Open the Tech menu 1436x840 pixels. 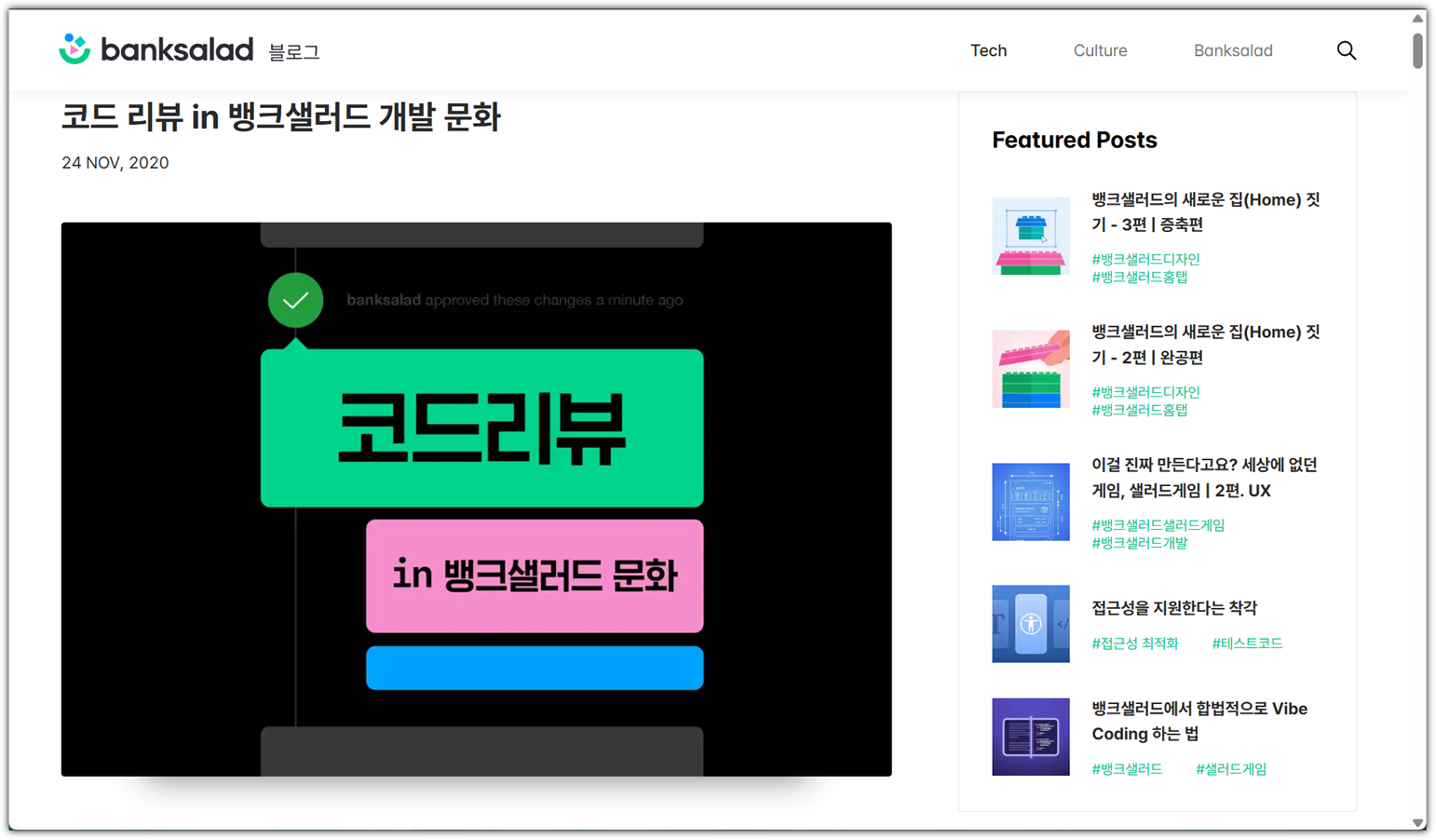pyautogui.click(x=988, y=50)
